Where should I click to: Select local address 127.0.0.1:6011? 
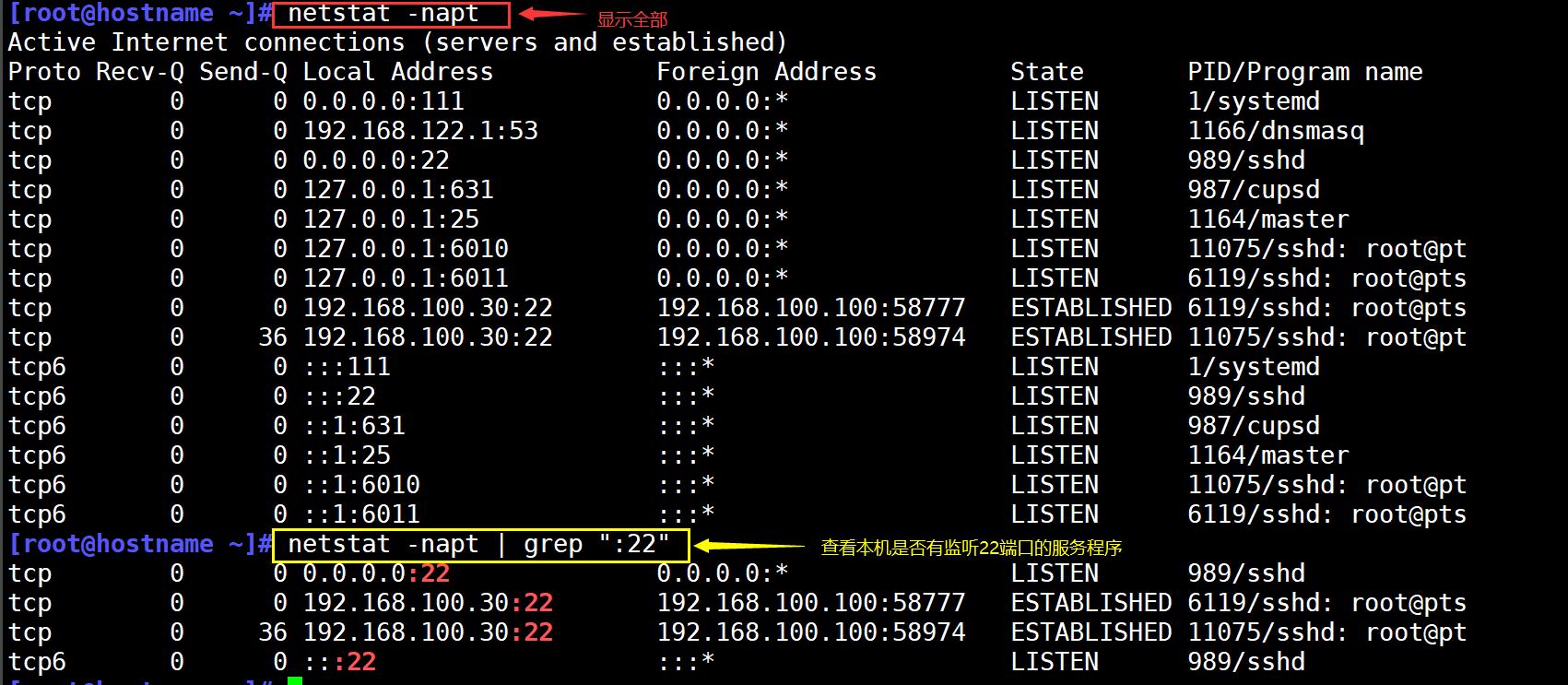[406, 278]
